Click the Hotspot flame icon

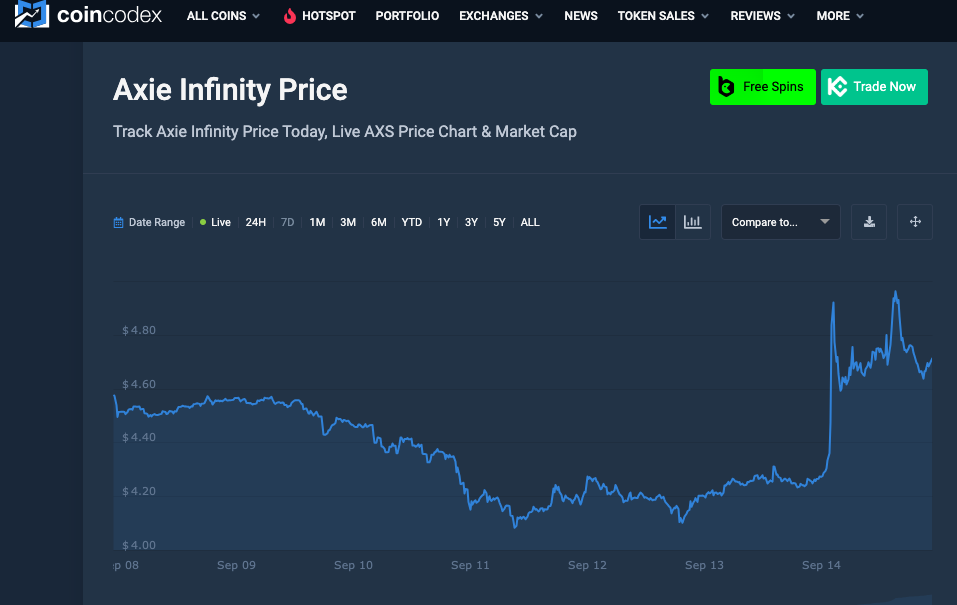290,16
